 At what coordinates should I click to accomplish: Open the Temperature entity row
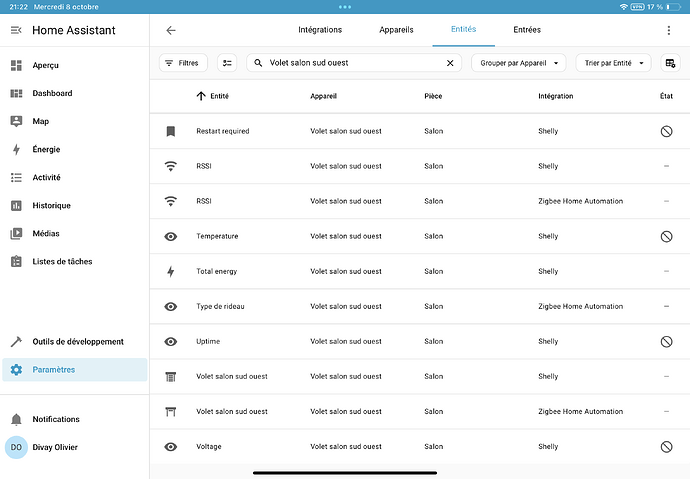tap(420, 236)
